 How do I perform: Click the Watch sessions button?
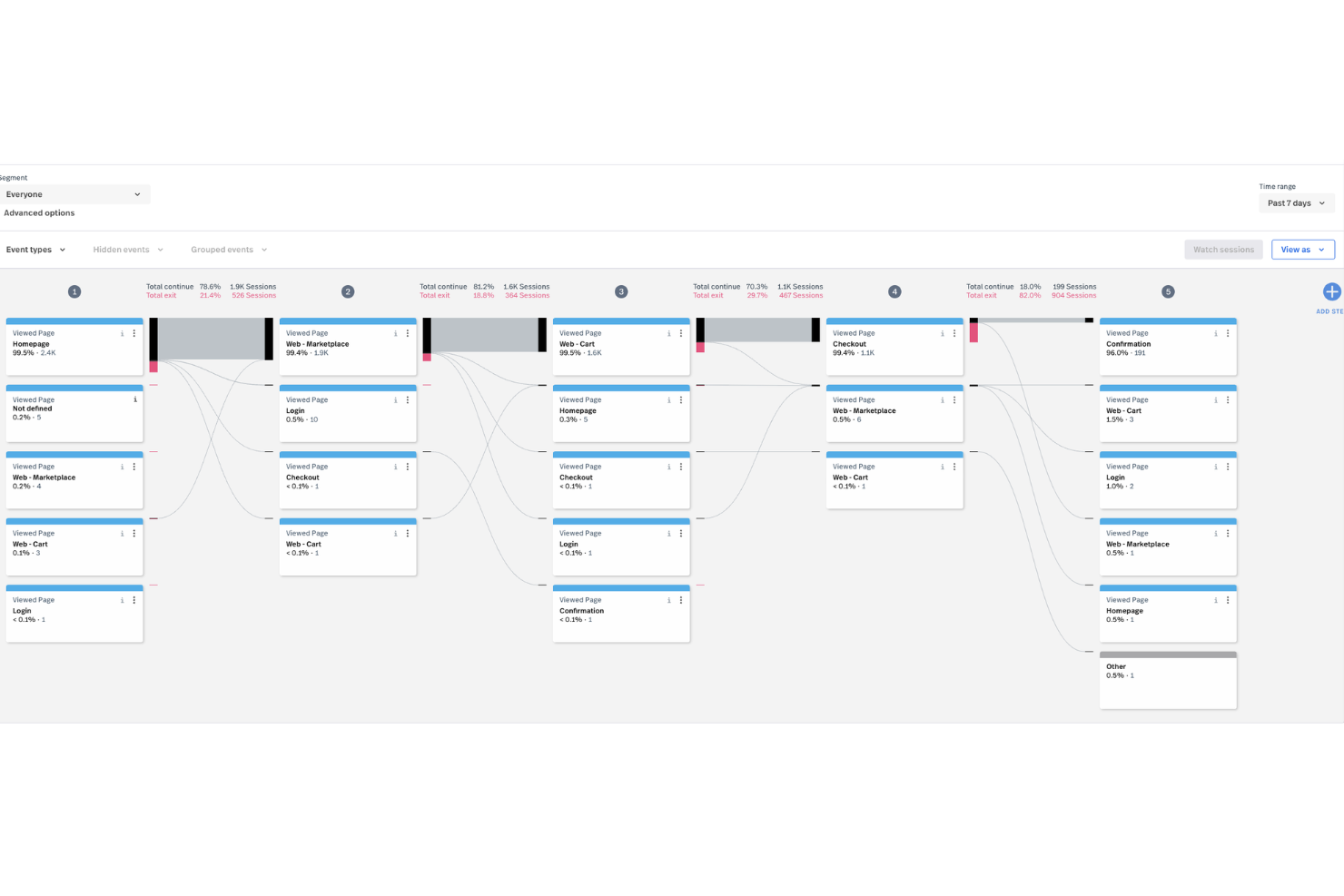(x=1223, y=250)
